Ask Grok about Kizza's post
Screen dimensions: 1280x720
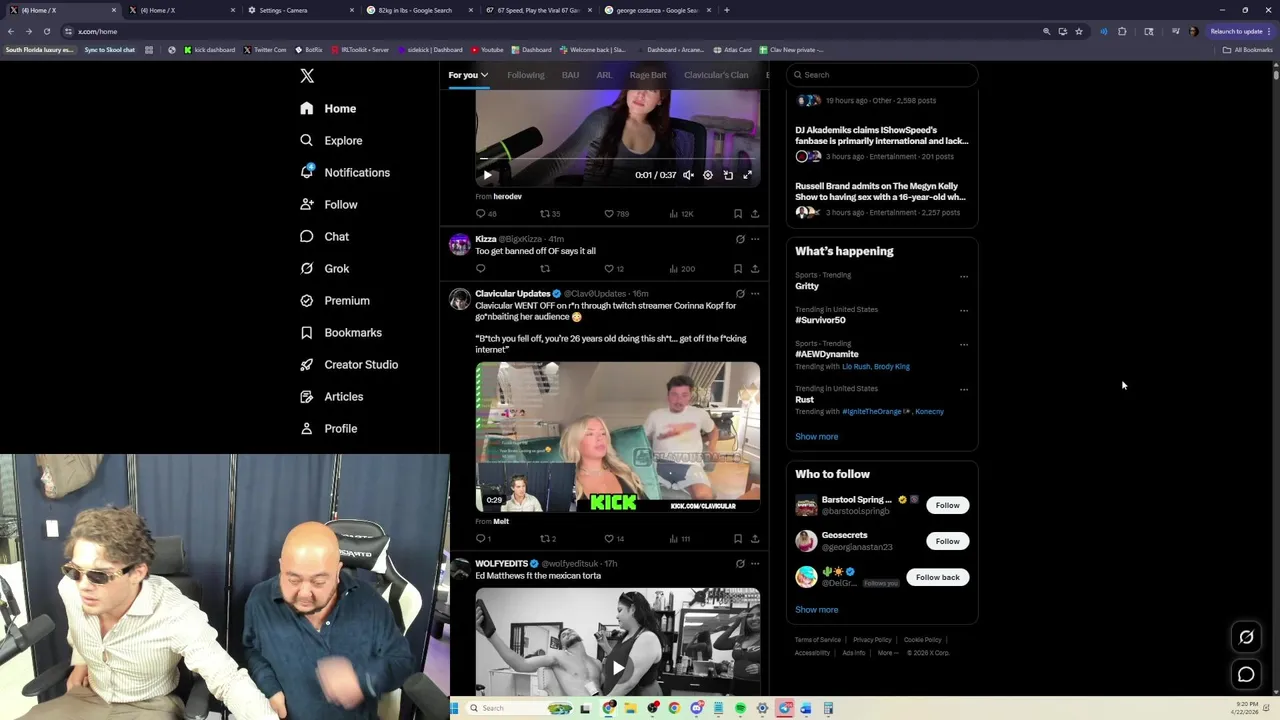[740, 239]
